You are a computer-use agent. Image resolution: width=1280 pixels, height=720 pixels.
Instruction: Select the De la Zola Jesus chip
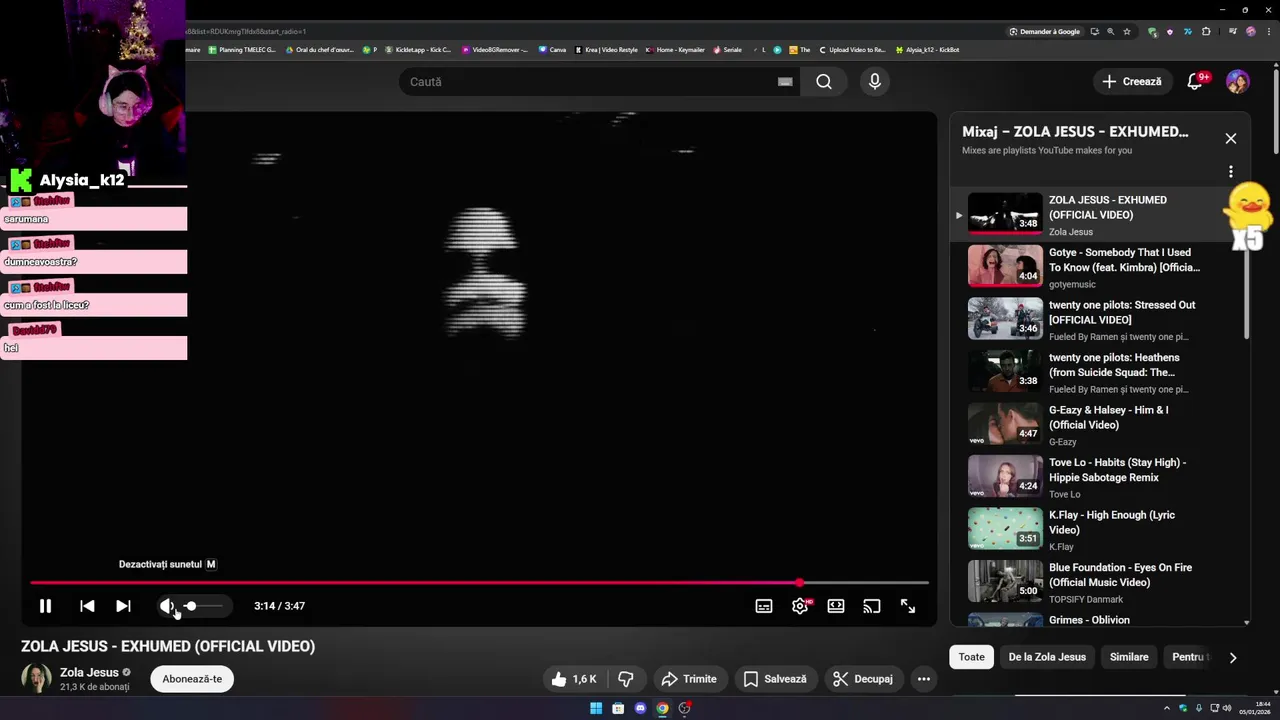click(x=1047, y=657)
